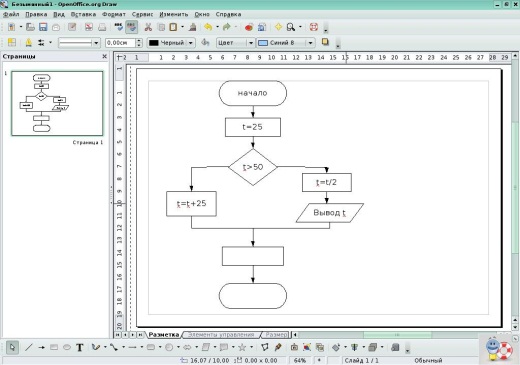Select the Line drawing tool
The width and height of the screenshot is (520, 365).
coord(29,347)
